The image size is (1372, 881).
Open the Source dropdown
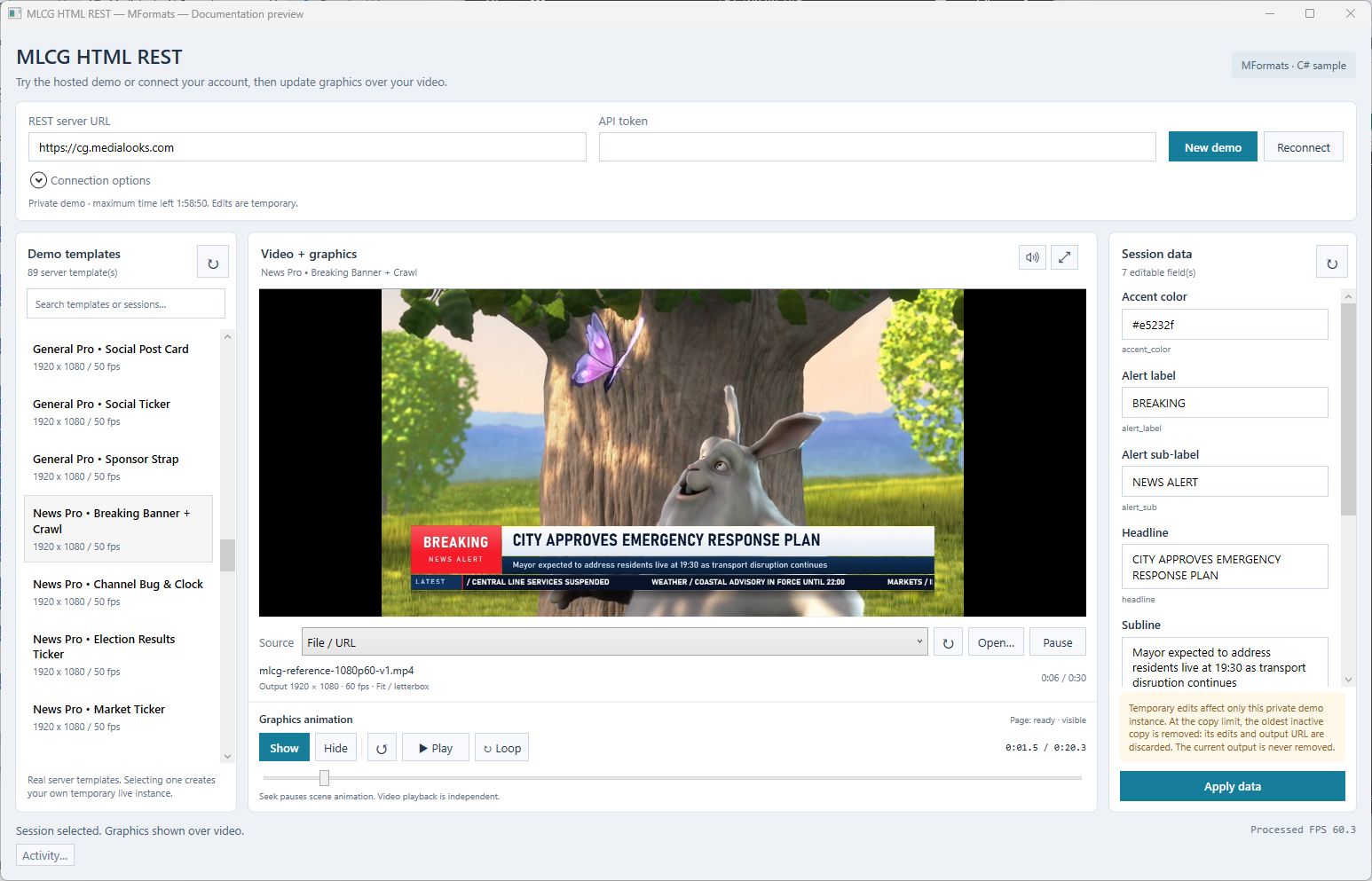[x=615, y=642]
